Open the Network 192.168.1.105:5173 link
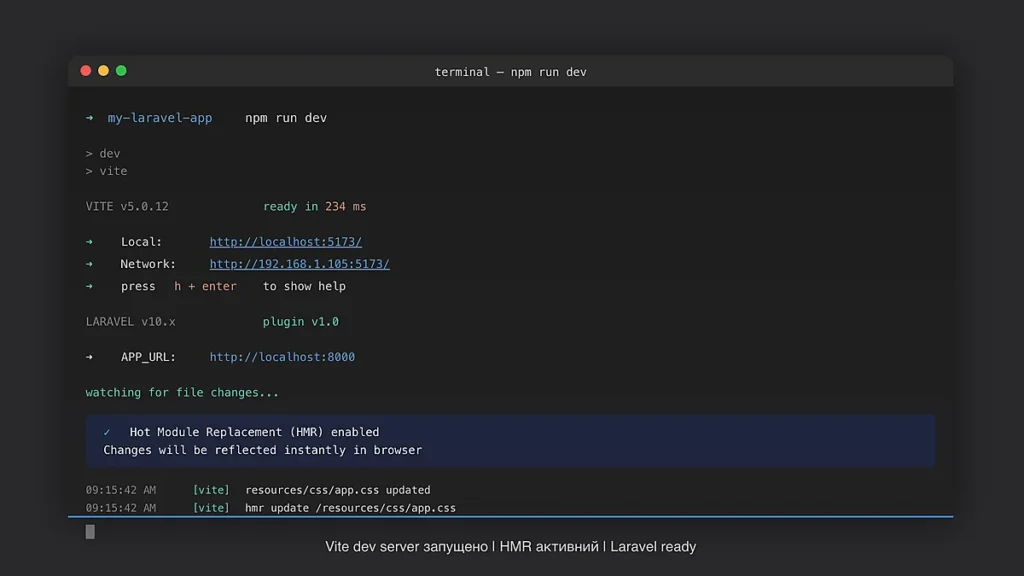This screenshot has height=576, width=1024. (299, 264)
